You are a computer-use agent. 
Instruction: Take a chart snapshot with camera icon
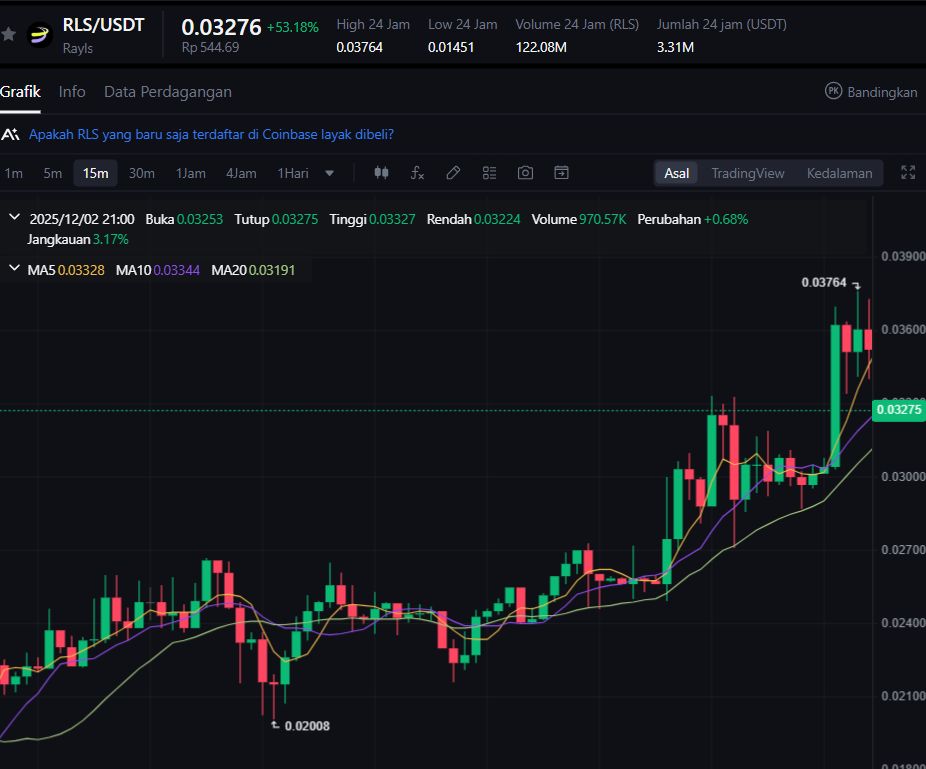pyautogui.click(x=525, y=173)
